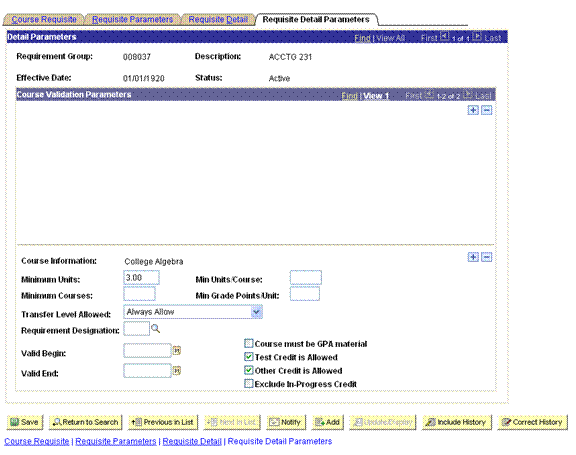Click the Min Units/Course field
The width and height of the screenshot is (576, 455).
[306, 278]
